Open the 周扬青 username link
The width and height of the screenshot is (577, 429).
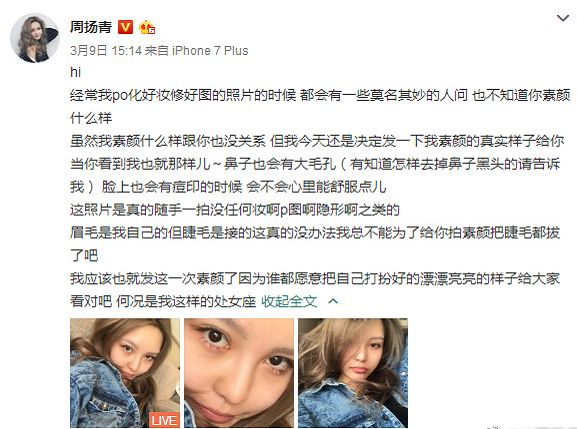click(91, 27)
